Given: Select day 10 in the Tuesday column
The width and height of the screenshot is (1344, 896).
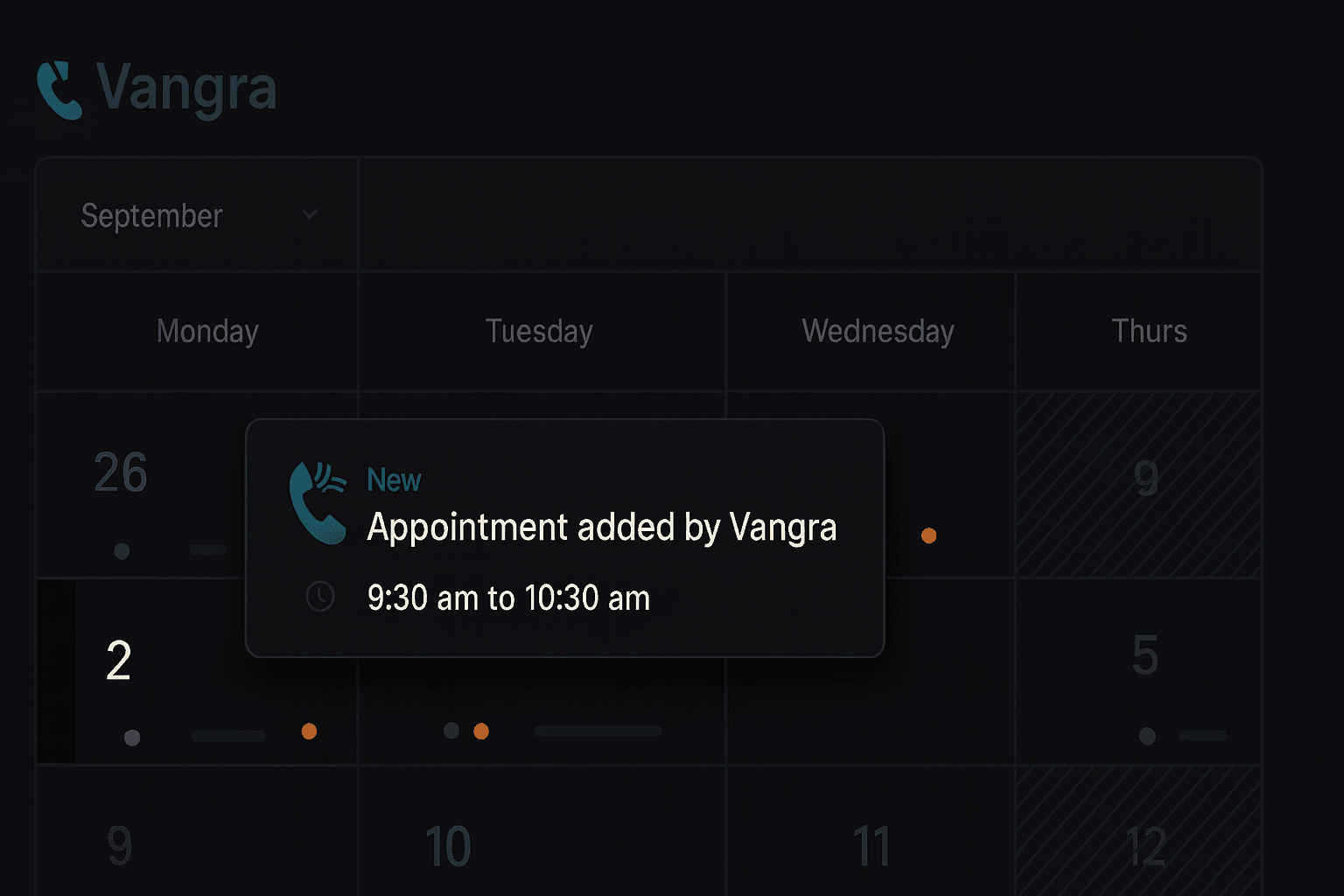Looking at the screenshot, I should click(448, 846).
